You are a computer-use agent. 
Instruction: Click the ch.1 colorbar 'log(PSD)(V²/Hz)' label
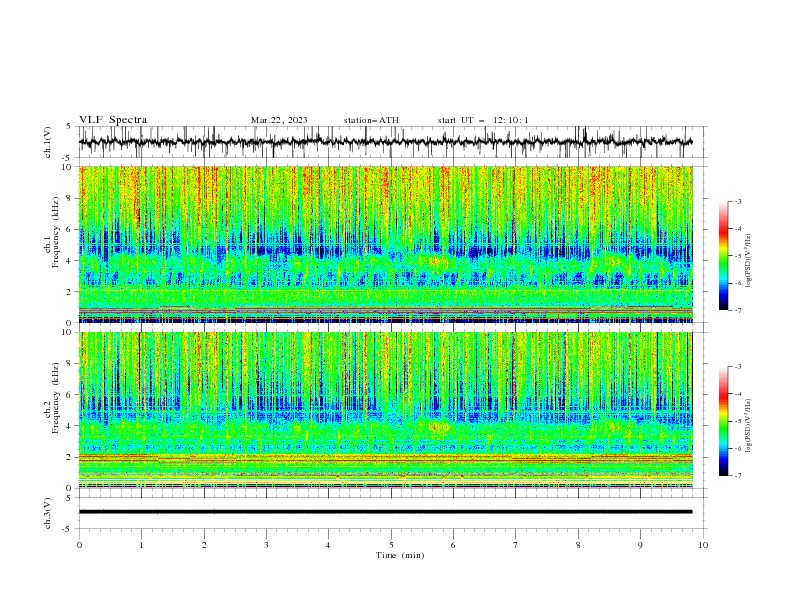(748, 261)
